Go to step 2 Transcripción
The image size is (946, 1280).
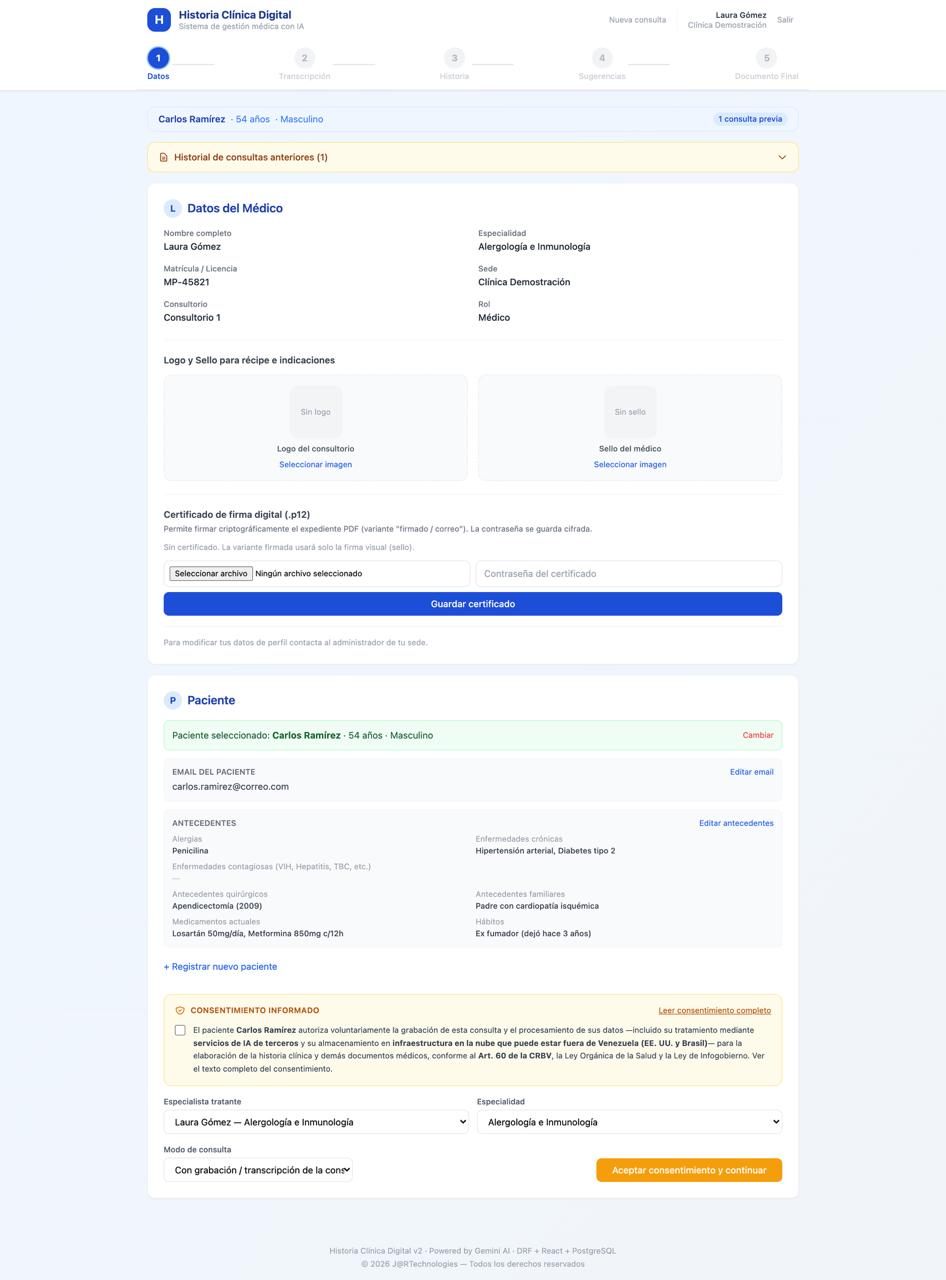[x=305, y=58]
